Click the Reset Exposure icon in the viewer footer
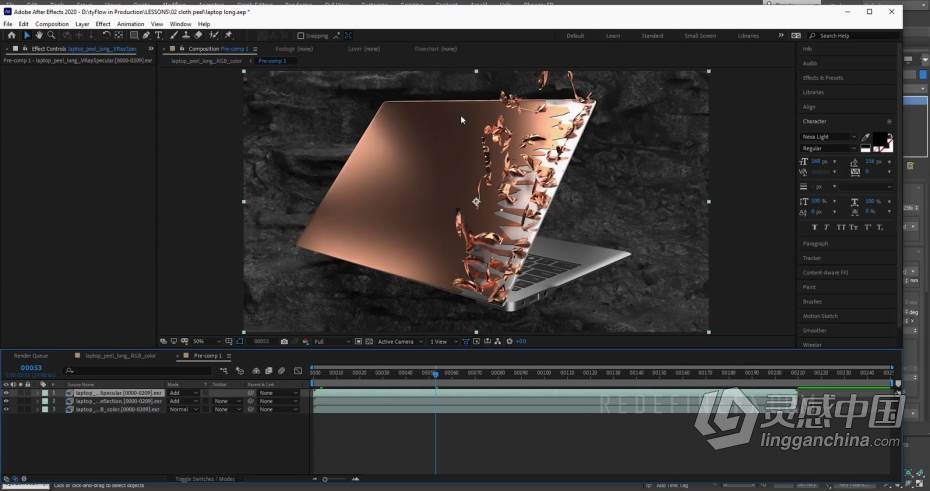The width and height of the screenshot is (930, 491). pos(509,342)
